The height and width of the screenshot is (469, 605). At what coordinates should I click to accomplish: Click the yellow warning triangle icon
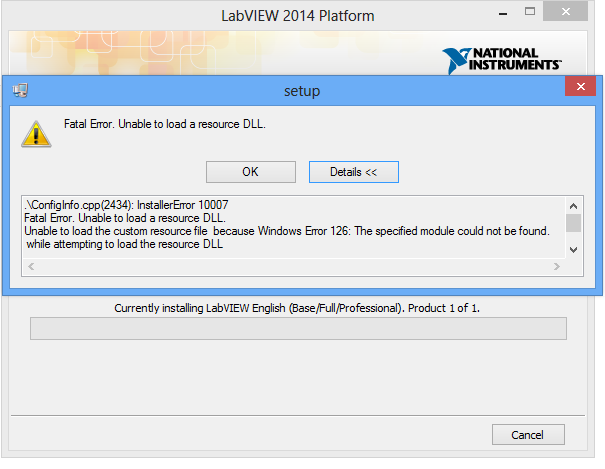tap(36, 134)
